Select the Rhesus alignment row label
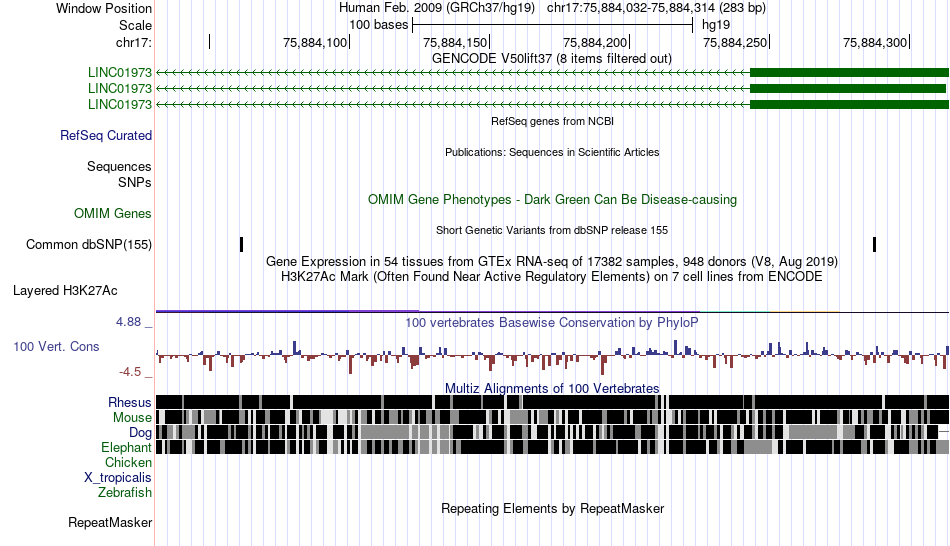 130,402
